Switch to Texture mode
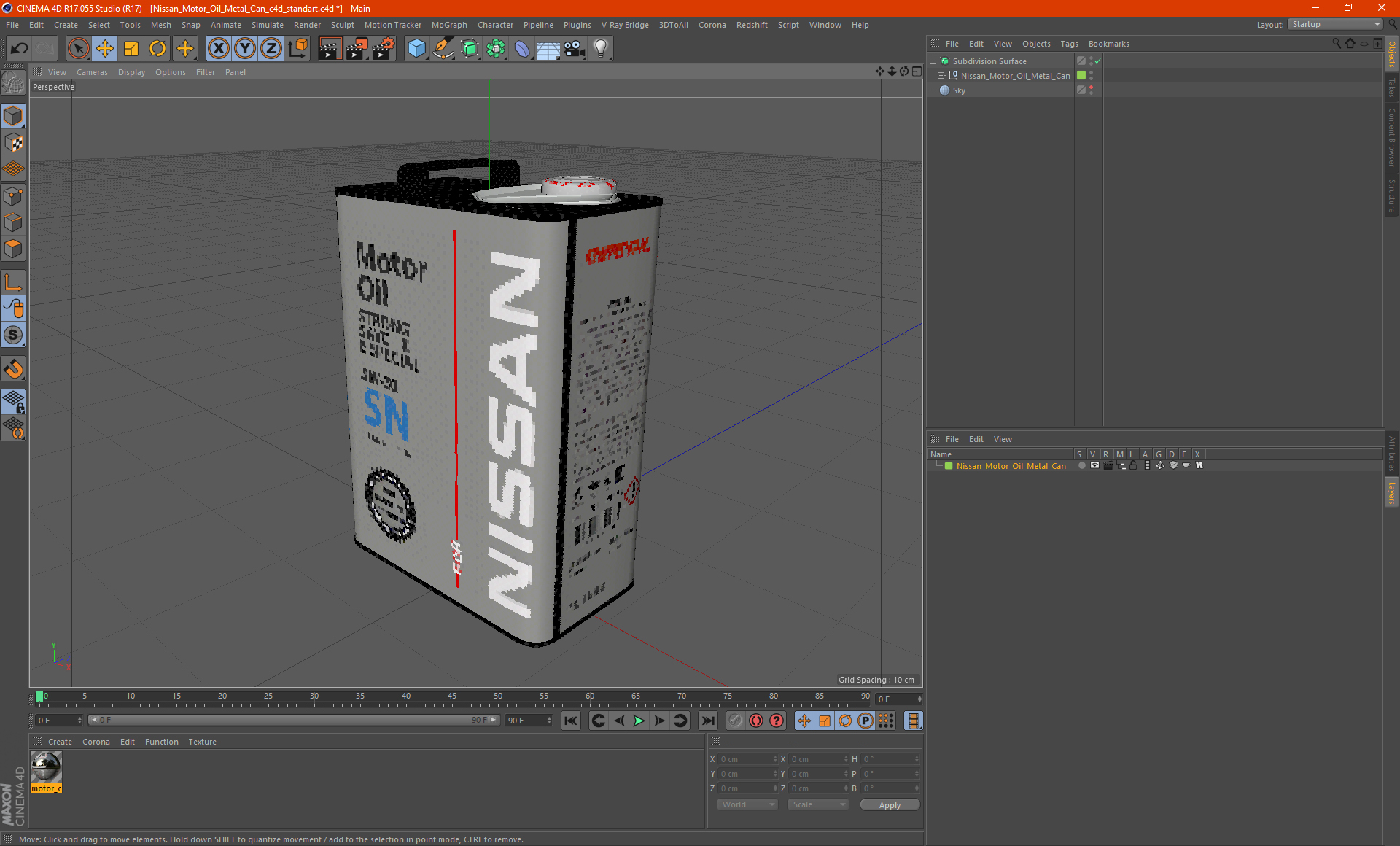Screen dimensions: 1400x846 pyautogui.click(x=14, y=143)
